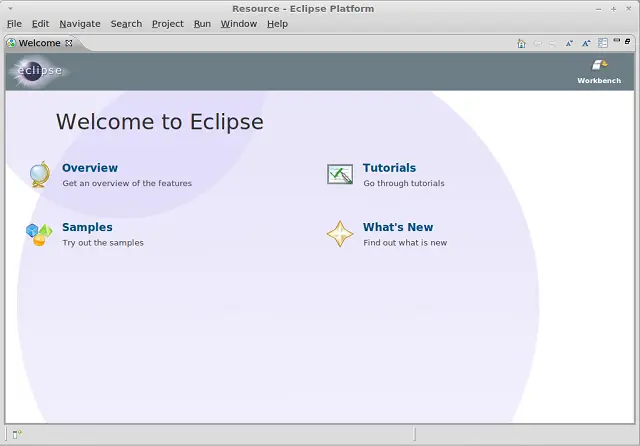Click the Workbench label
The image size is (640, 446).
pos(599,81)
